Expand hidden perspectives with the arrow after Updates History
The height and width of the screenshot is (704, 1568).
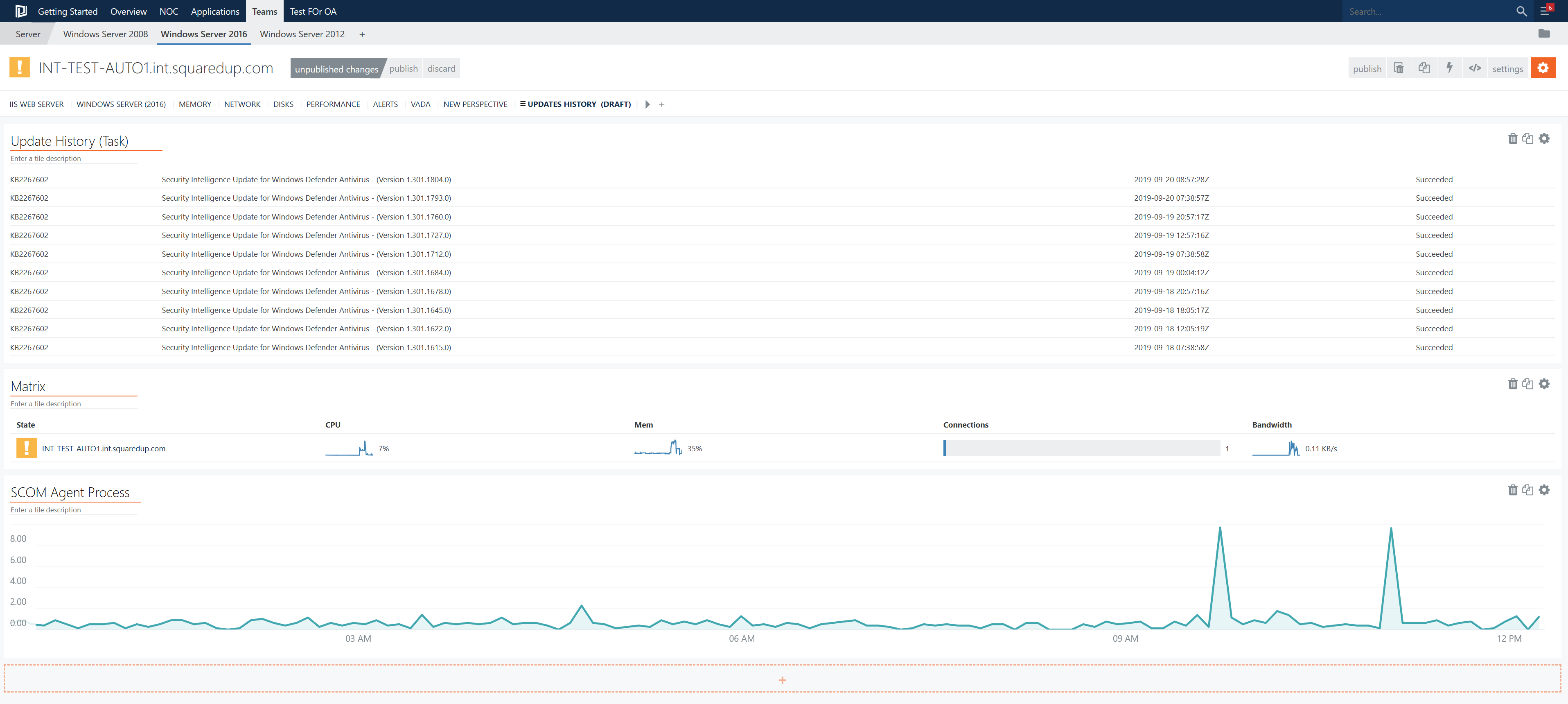(647, 104)
